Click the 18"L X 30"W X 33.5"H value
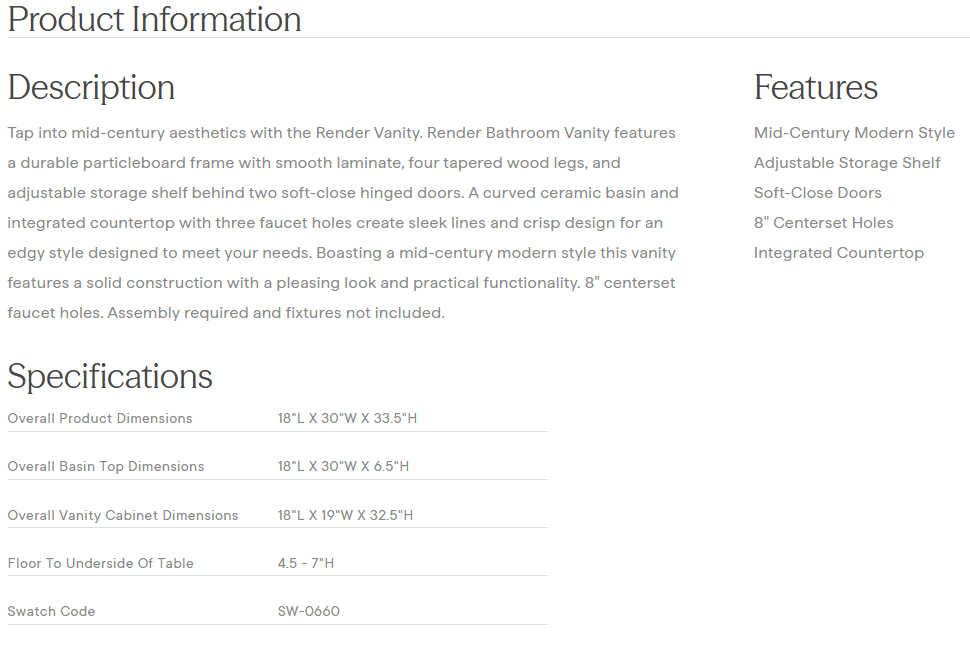 pyautogui.click(x=347, y=418)
